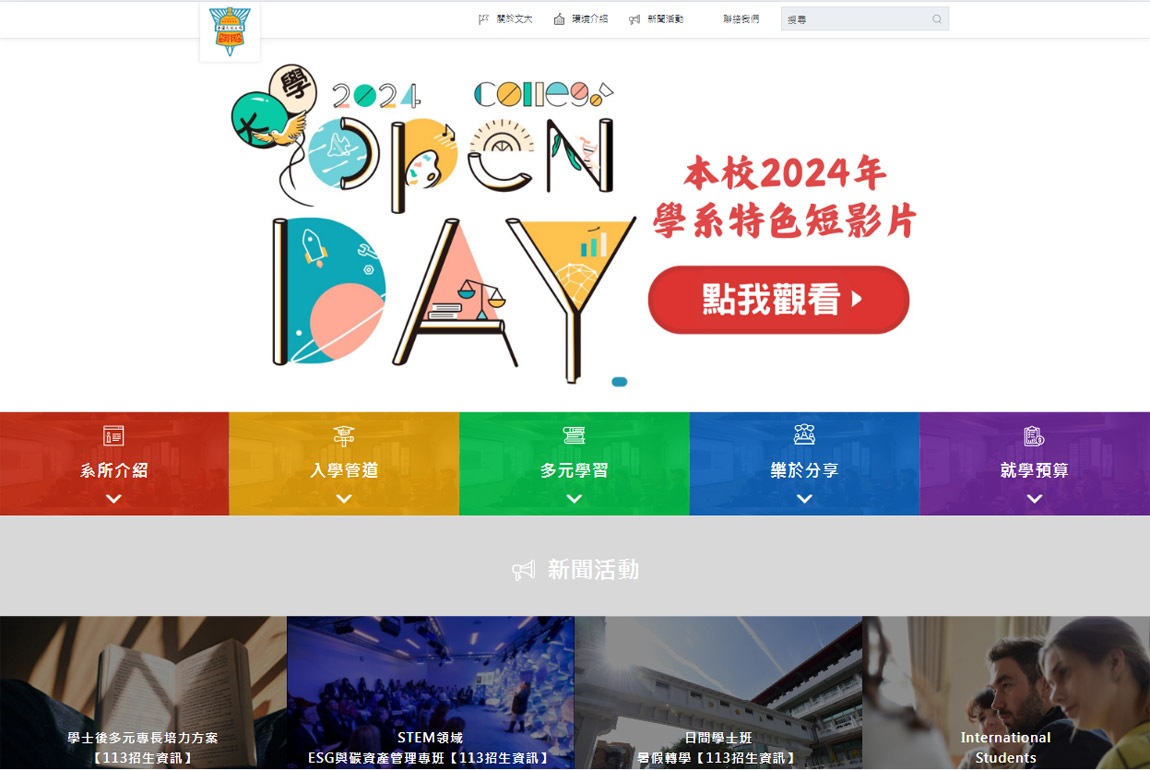Expand the 多元學習 chevron

[574, 499]
